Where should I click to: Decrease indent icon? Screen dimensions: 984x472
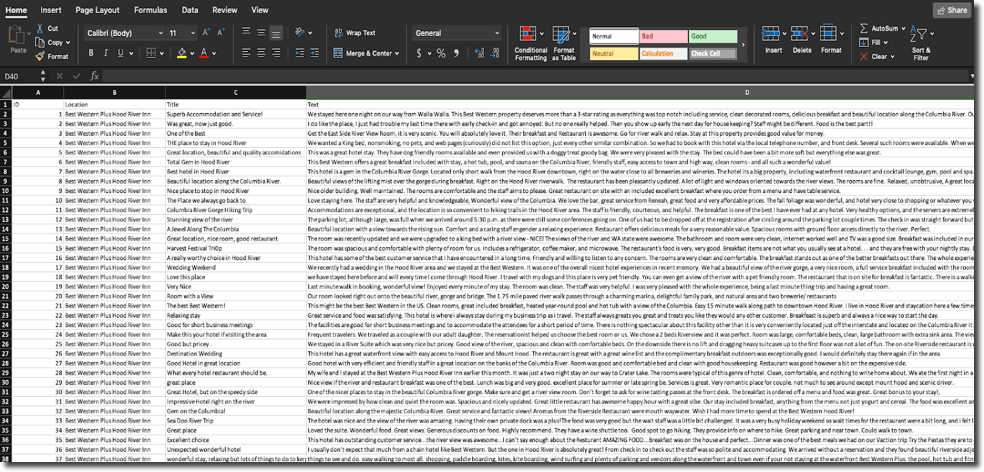click(299, 53)
